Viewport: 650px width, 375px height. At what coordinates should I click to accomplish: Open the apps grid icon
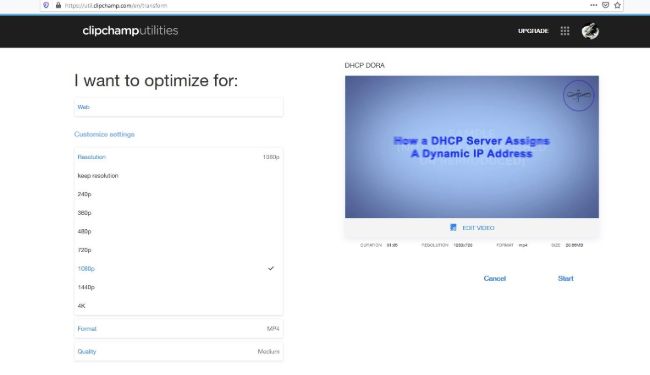pos(565,31)
